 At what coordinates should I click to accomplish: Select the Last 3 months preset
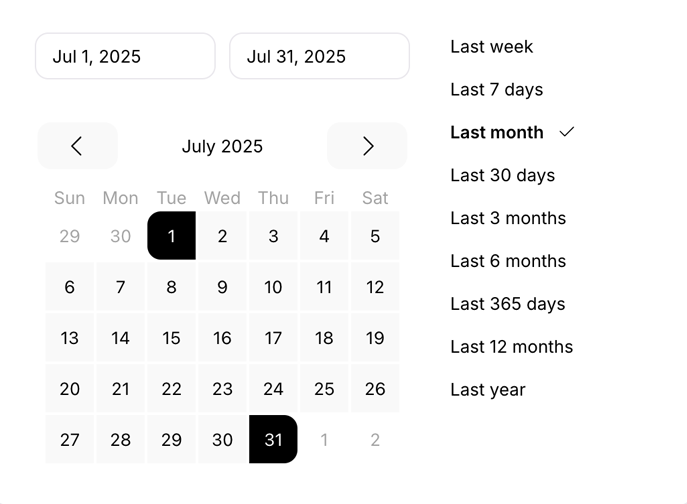click(508, 219)
